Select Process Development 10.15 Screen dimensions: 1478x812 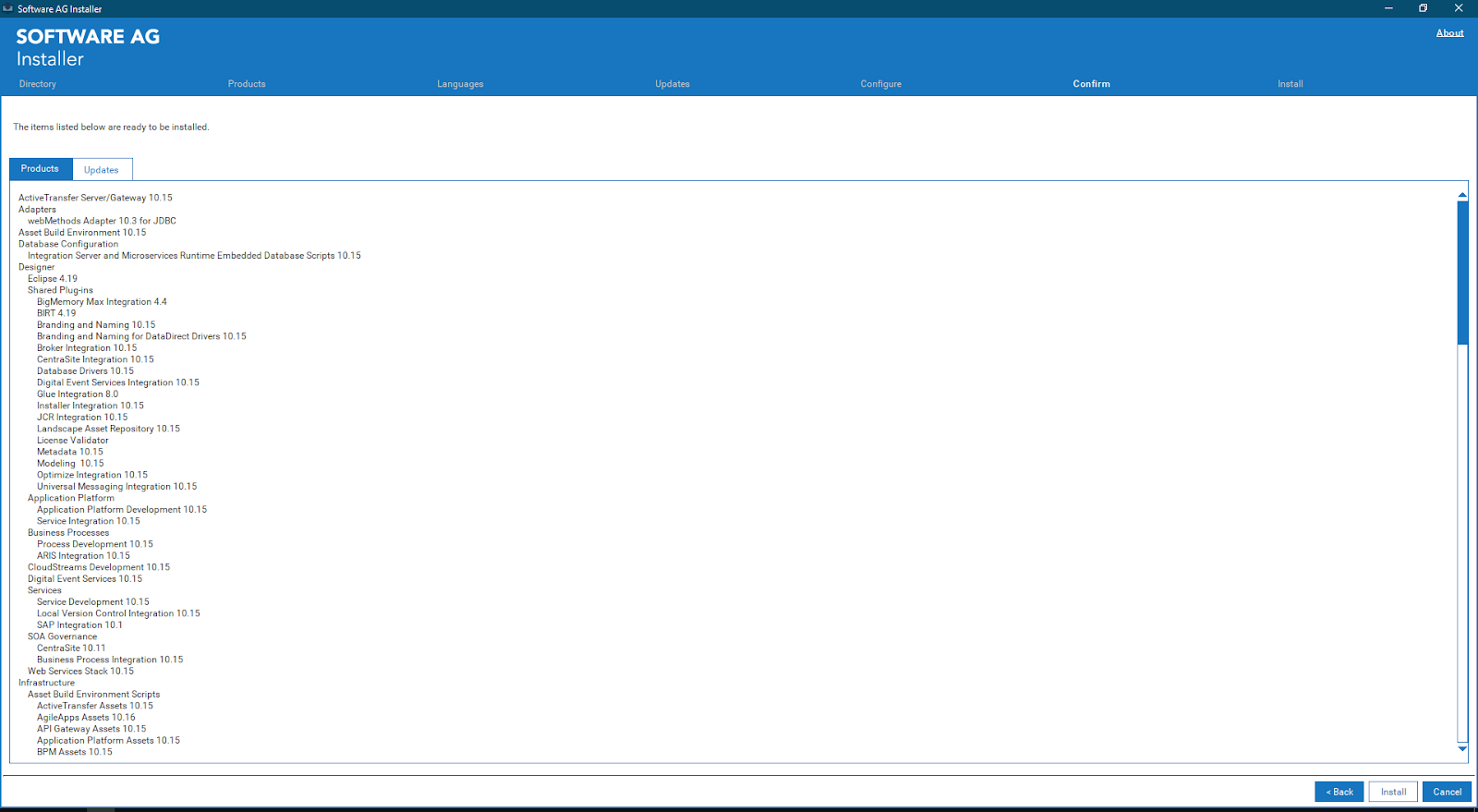point(95,544)
